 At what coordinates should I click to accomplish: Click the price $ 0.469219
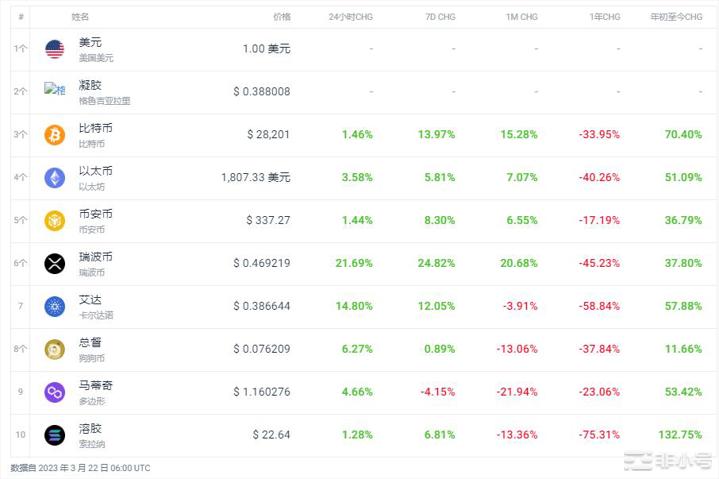tap(261, 263)
